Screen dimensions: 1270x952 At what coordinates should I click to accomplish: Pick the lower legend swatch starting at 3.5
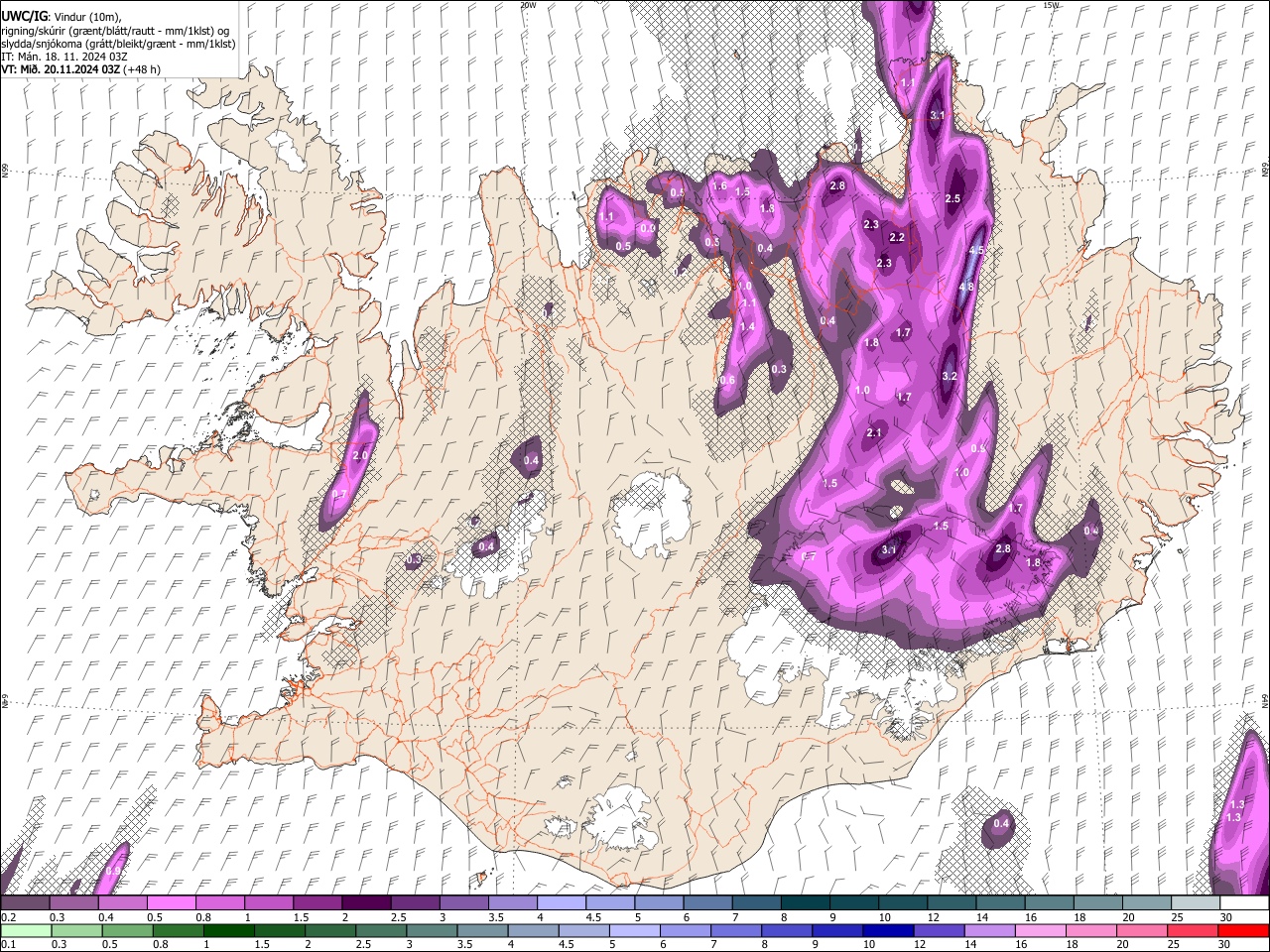coord(482,930)
